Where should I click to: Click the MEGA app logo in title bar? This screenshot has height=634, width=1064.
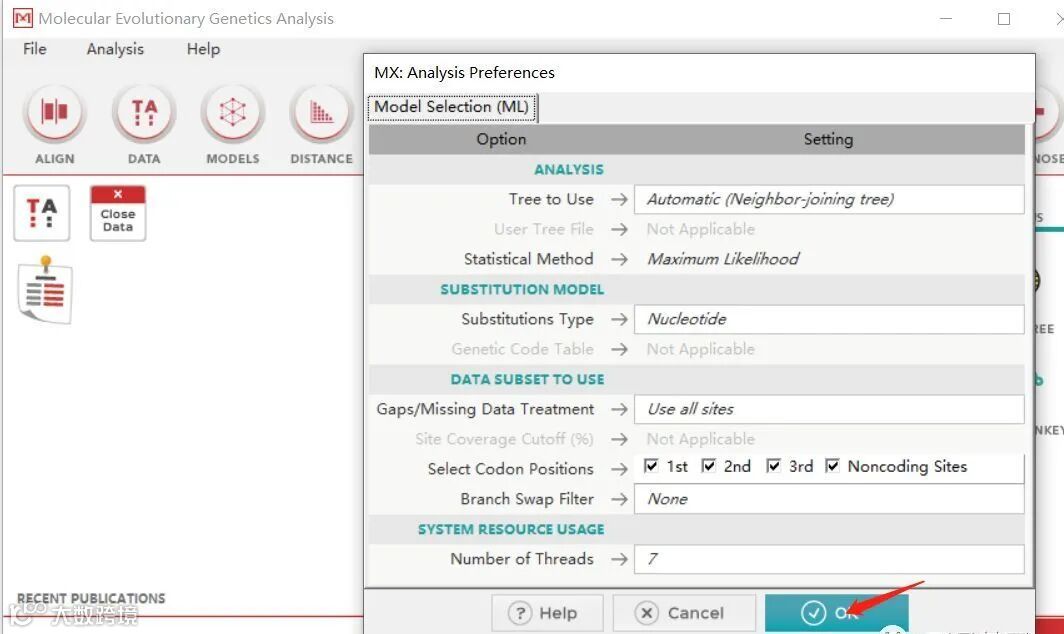[22, 18]
